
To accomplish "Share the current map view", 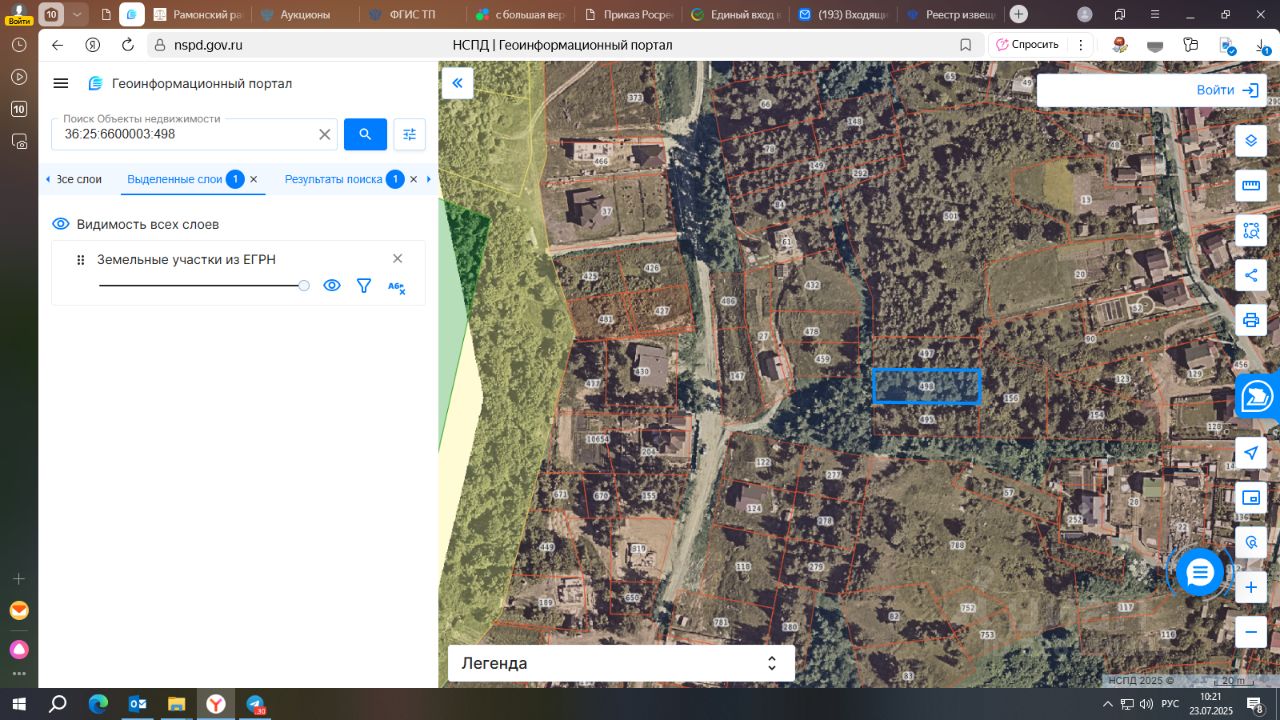I will [x=1251, y=275].
